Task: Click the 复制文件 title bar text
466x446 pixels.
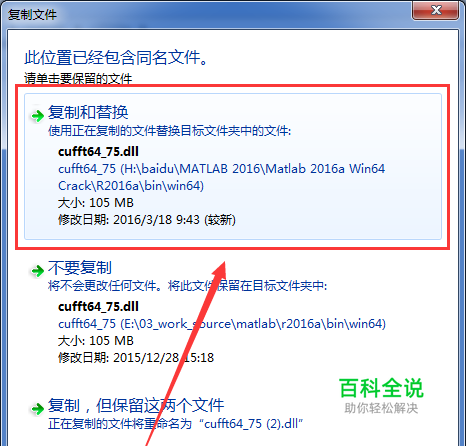Action: [32, 15]
